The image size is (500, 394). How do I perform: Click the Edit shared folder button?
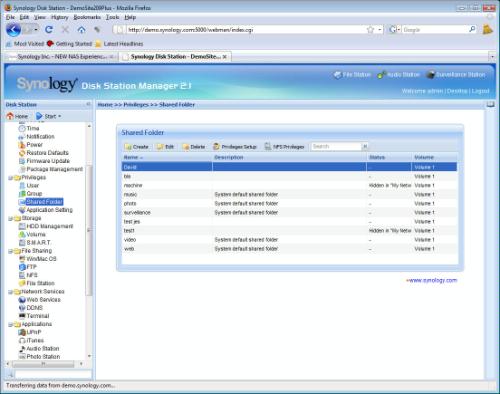[x=166, y=147]
